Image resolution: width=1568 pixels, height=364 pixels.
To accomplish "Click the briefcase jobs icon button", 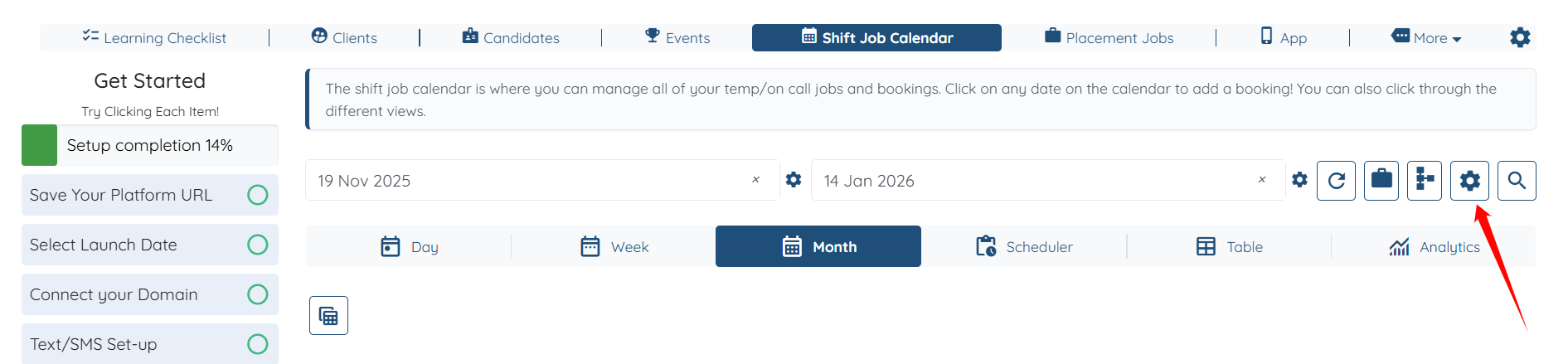I will [1381, 181].
